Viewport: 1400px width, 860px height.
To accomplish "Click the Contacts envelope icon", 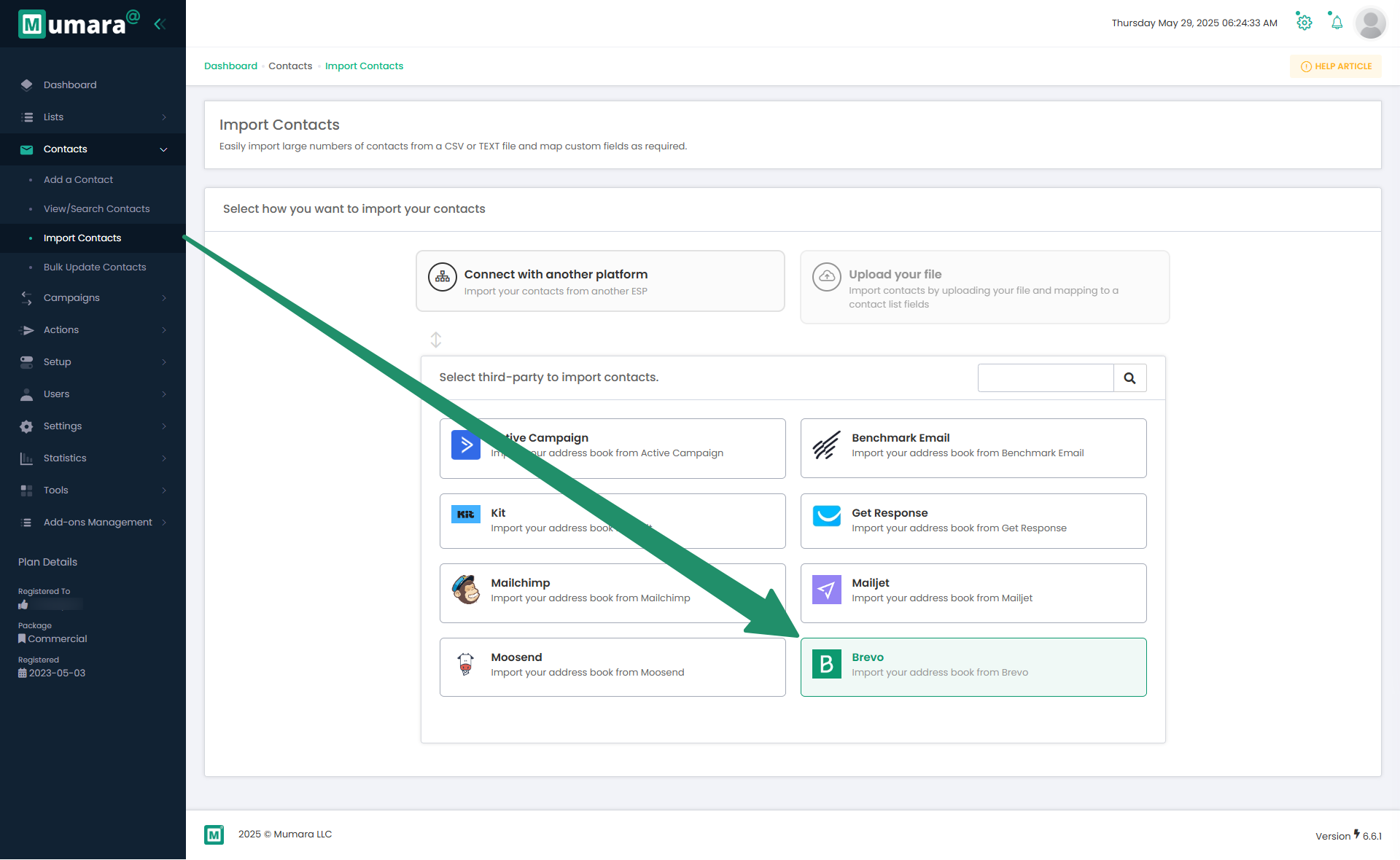I will click(27, 149).
